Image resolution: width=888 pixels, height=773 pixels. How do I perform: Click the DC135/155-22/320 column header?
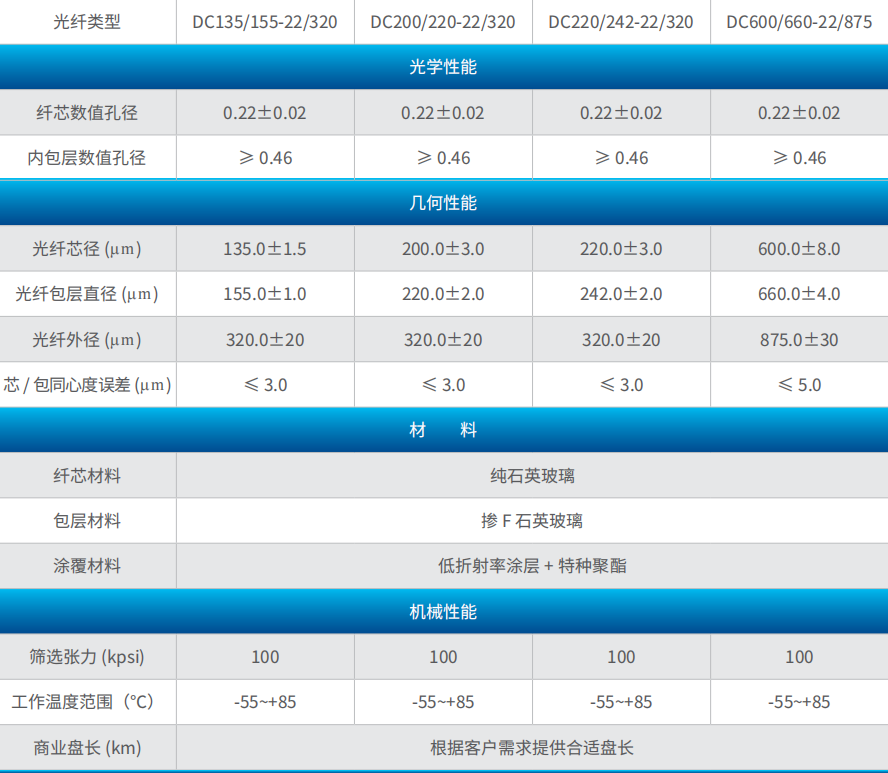coord(265,21)
